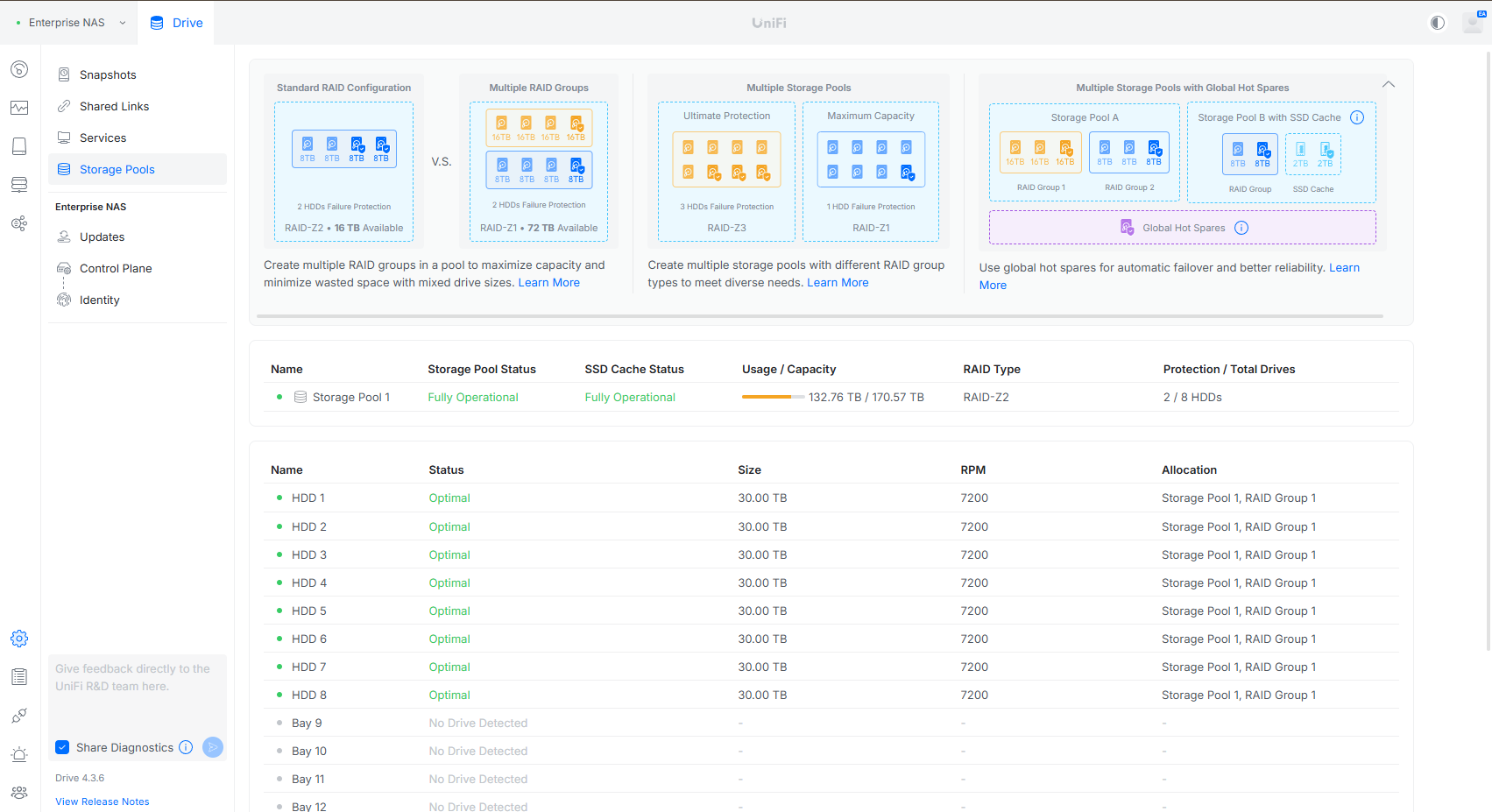1492x812 pixels.
Task: Select the HDD 8 row
Action: tap(831, 695)
